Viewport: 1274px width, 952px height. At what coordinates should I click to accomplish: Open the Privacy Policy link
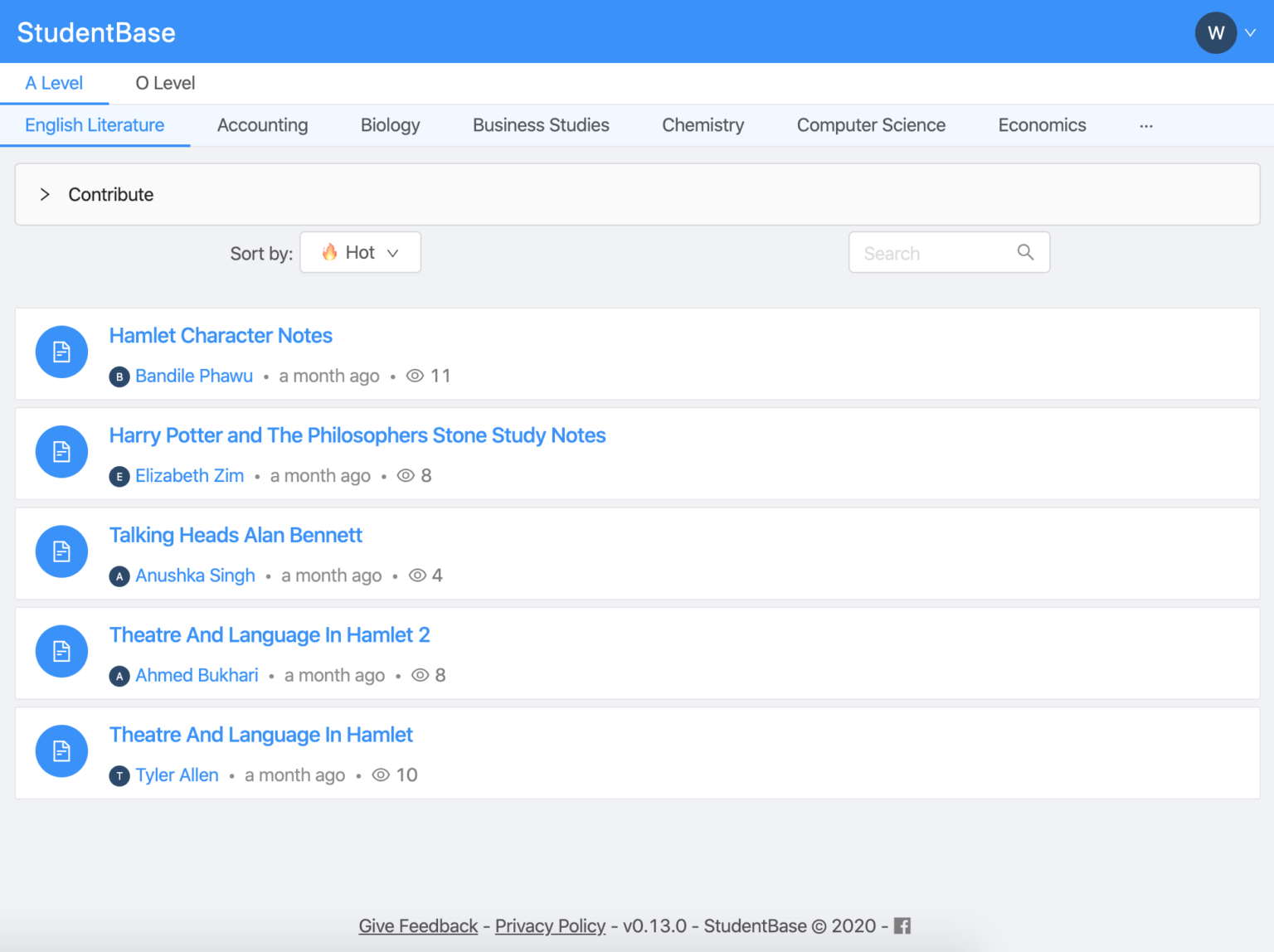(550, 926)
